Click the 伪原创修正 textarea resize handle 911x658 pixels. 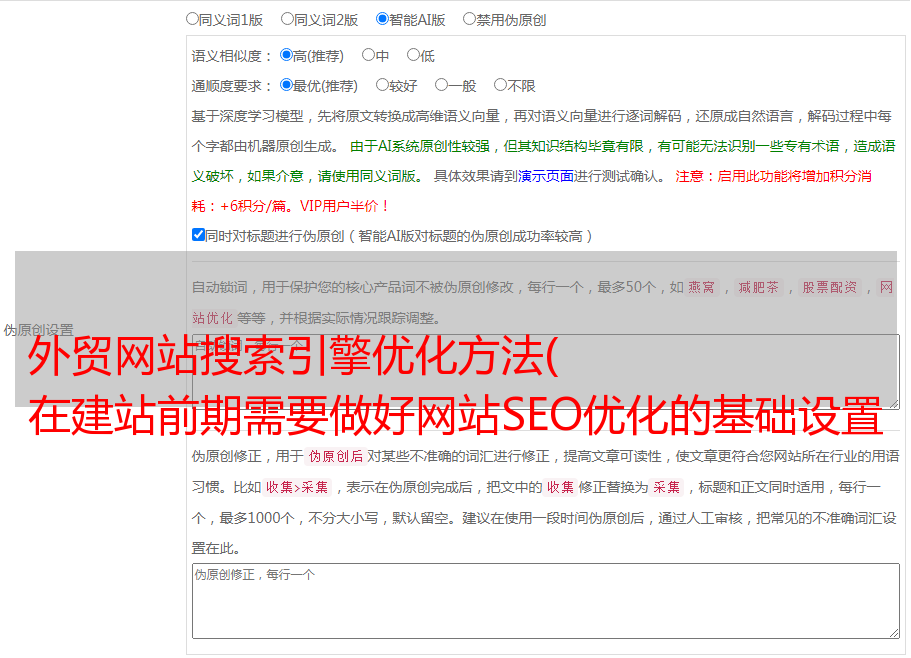pos(894,633)
